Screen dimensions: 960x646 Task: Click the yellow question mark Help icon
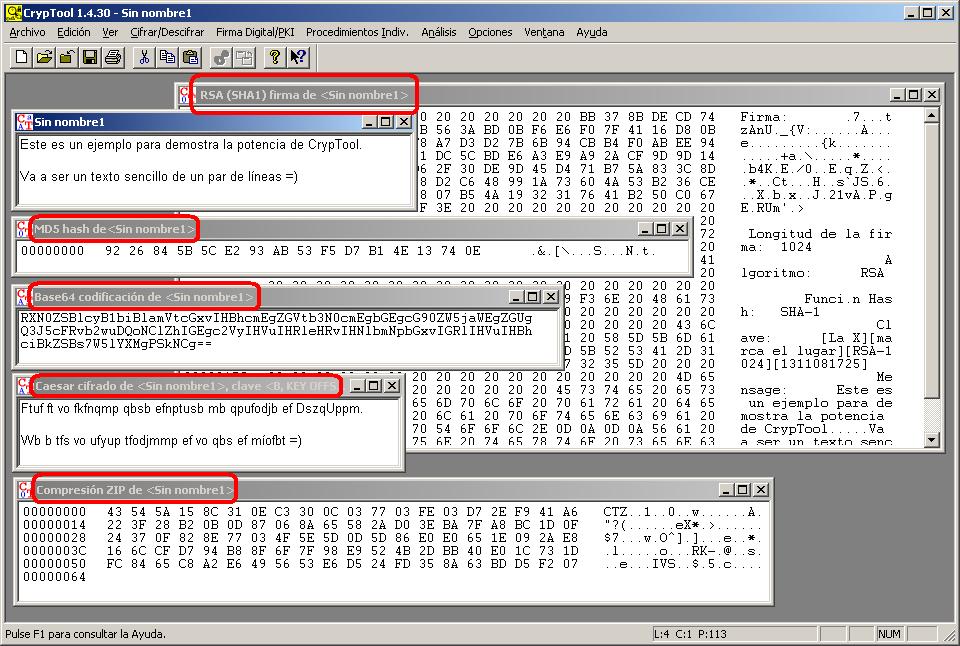click(x=274, y=58)
